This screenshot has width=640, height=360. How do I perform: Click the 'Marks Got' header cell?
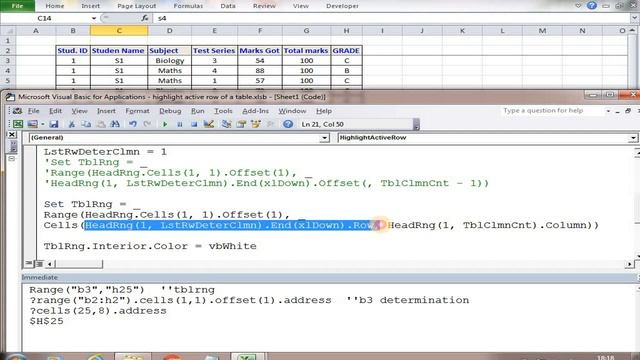(259, 51)
